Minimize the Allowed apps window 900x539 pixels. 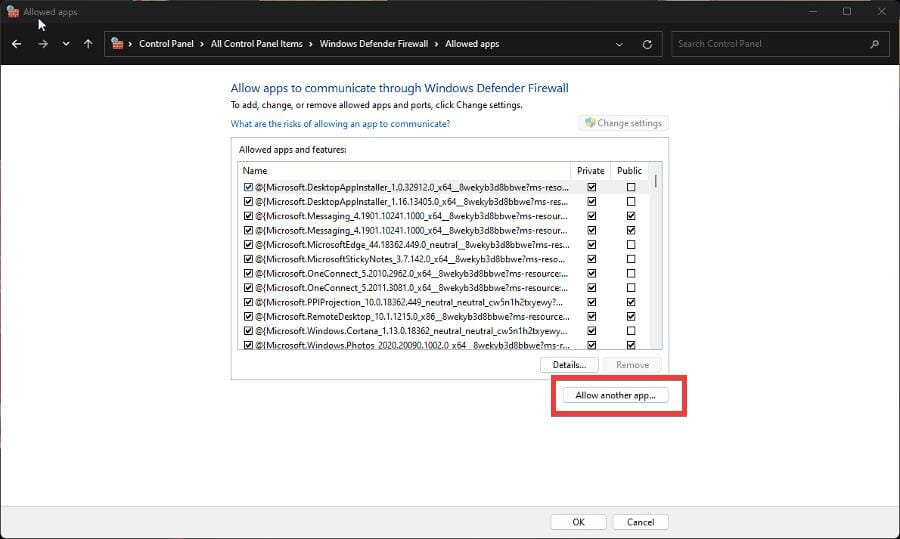[813, 11]
